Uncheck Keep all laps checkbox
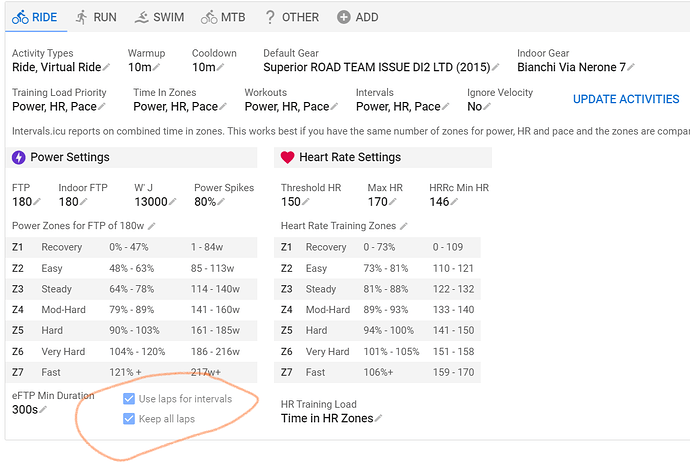The image size is (690, 463). (129, 419)
